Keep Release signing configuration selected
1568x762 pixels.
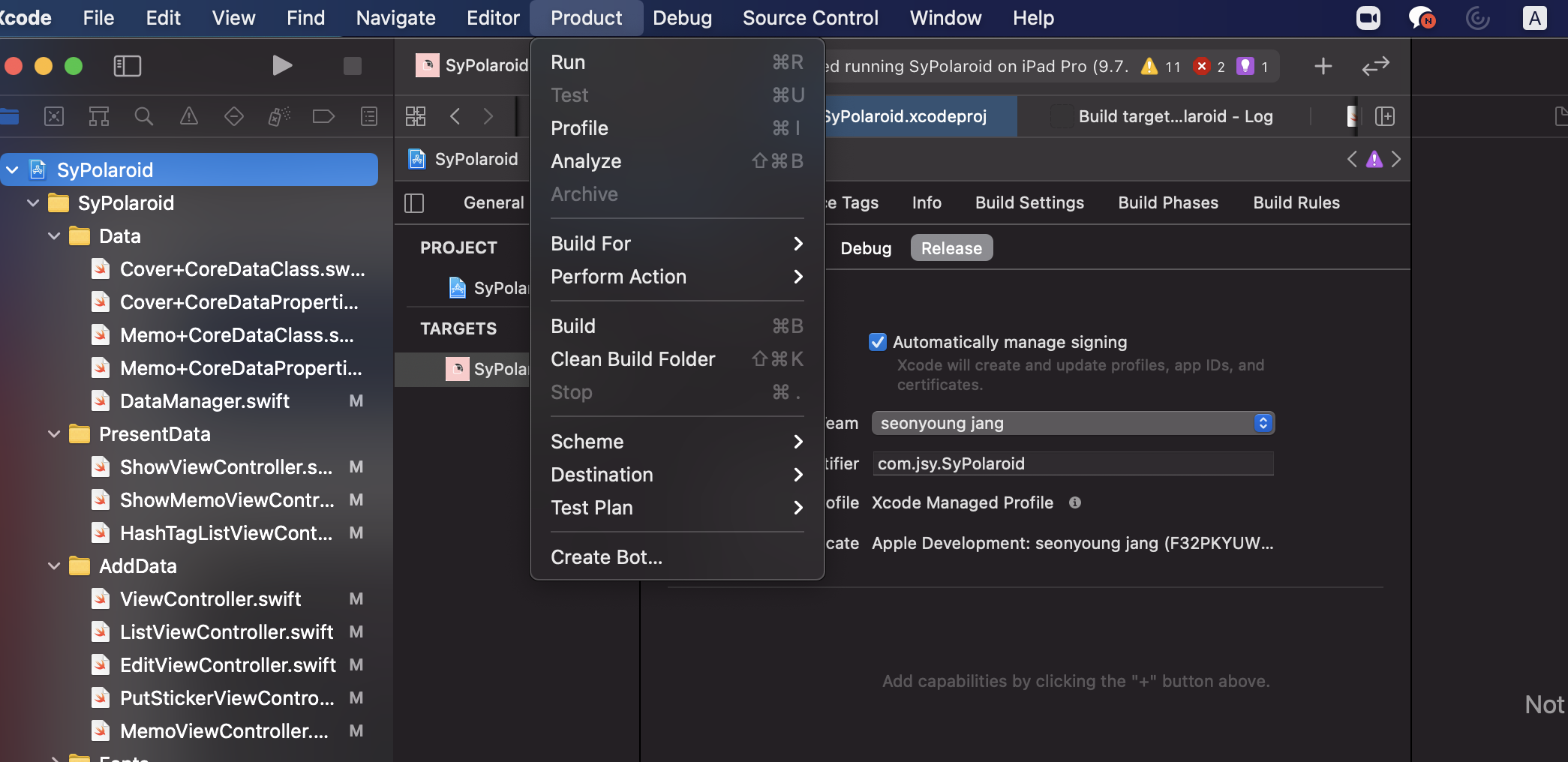click(951, 247)
